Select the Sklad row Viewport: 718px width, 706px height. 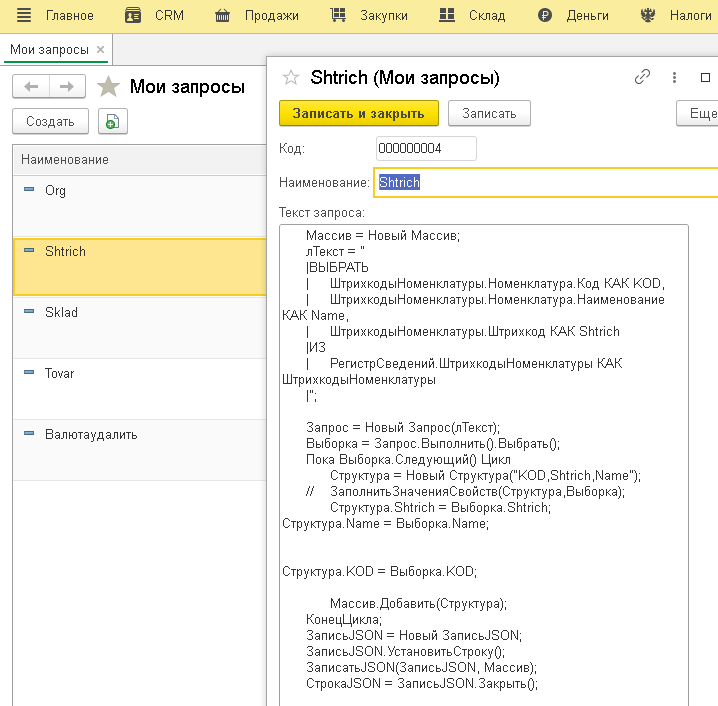click(140, 327)
